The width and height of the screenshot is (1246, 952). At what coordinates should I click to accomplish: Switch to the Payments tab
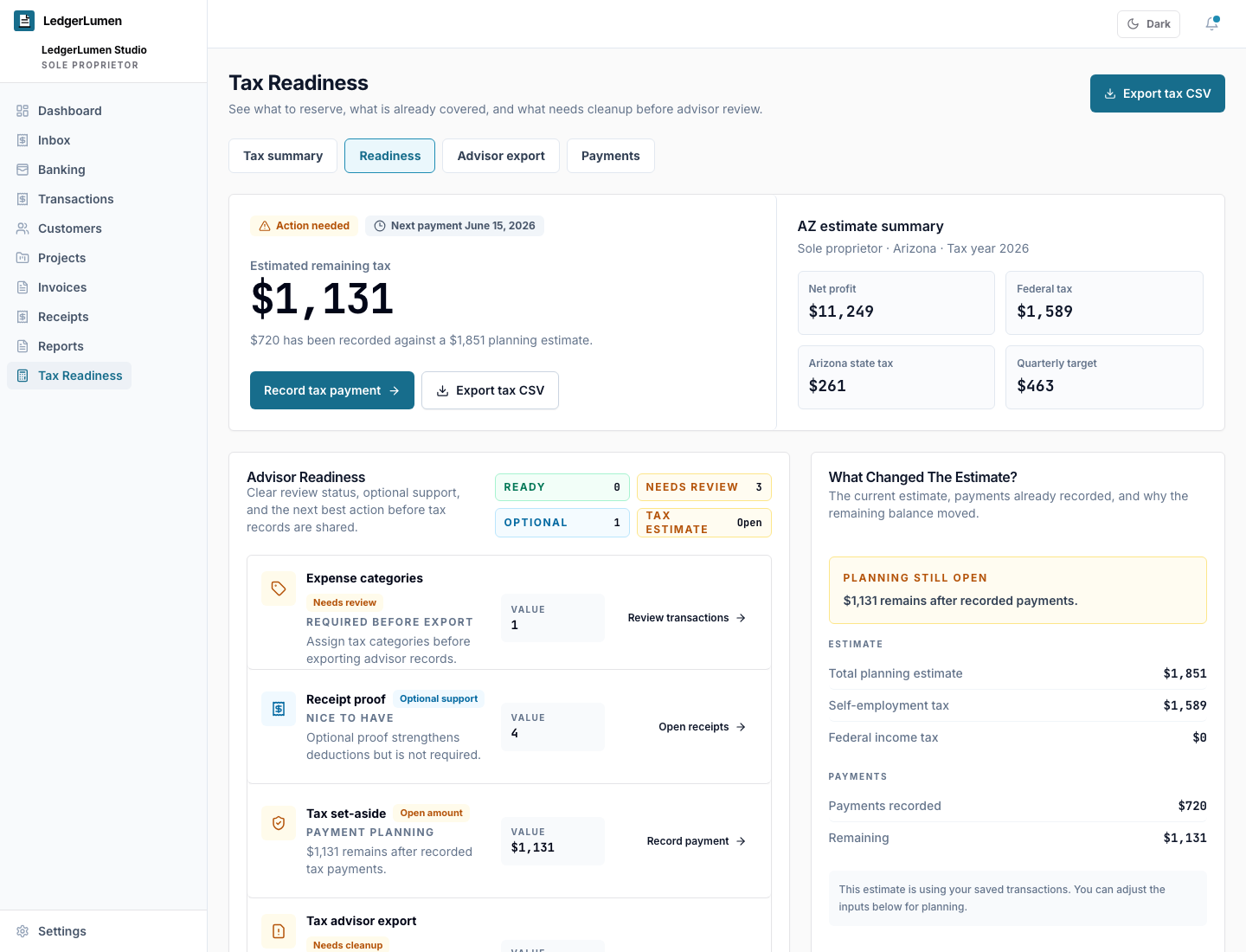[x=611, y=156]
